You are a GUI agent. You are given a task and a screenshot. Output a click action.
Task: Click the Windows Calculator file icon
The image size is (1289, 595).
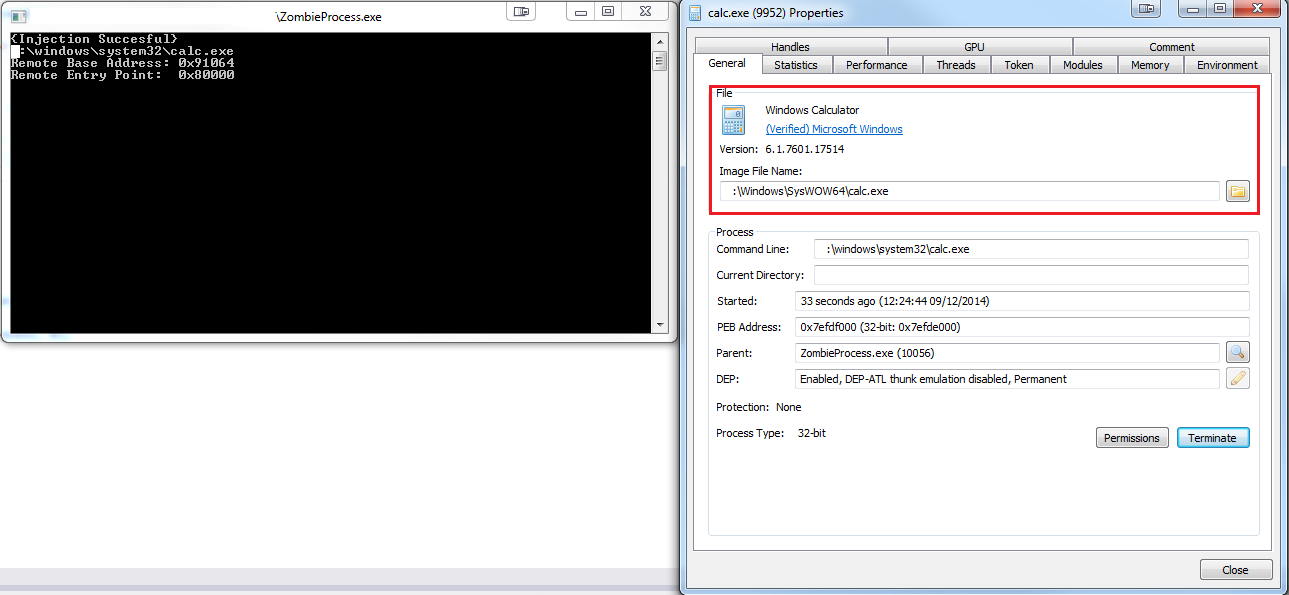point(734,120)
